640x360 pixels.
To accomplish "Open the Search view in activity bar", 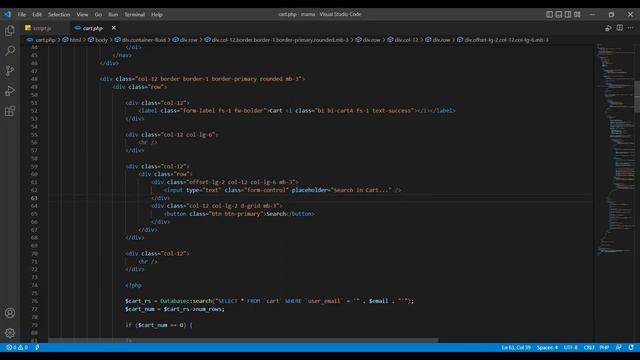I will pos(10,51).
